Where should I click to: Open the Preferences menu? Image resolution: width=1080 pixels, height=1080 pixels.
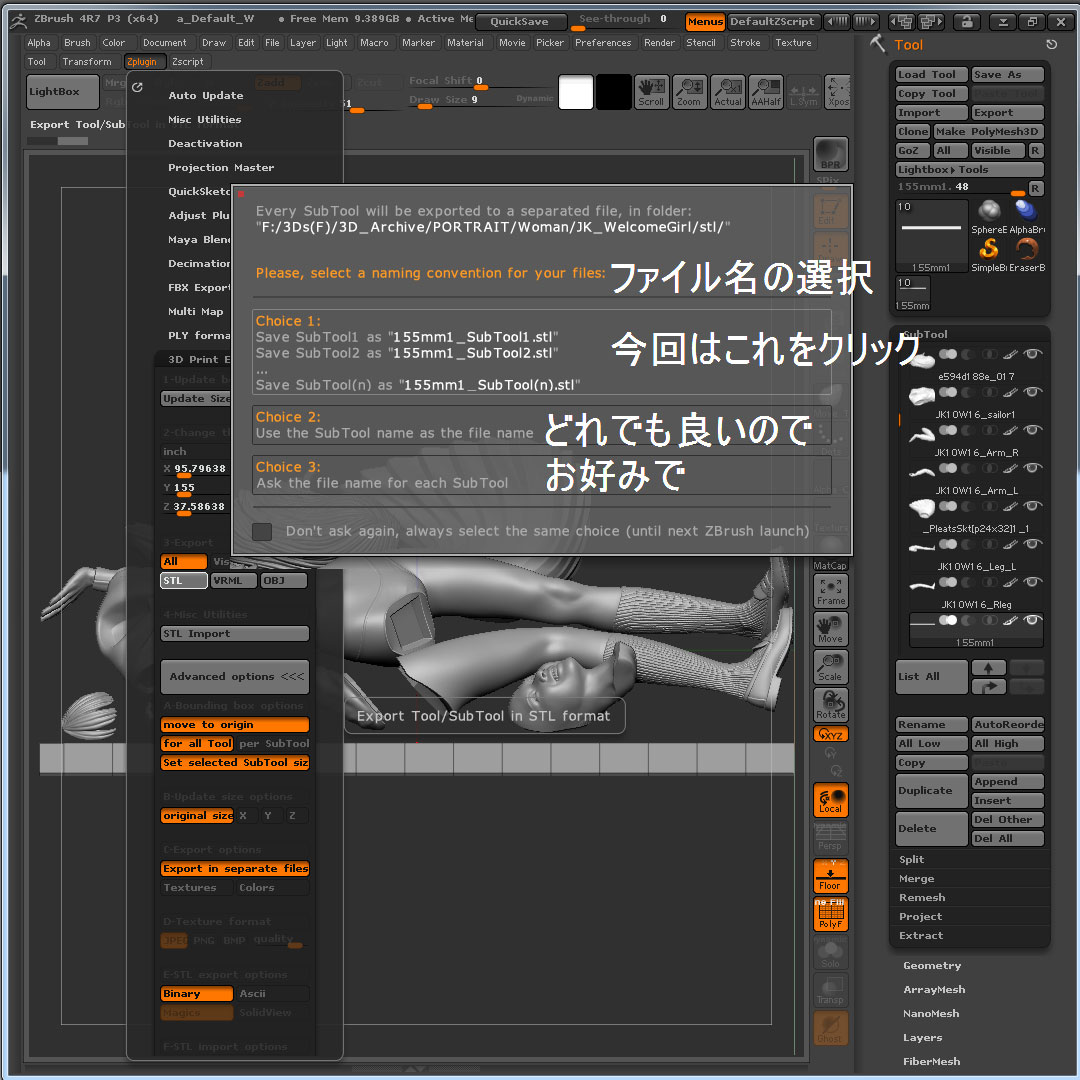click(603, 43)
